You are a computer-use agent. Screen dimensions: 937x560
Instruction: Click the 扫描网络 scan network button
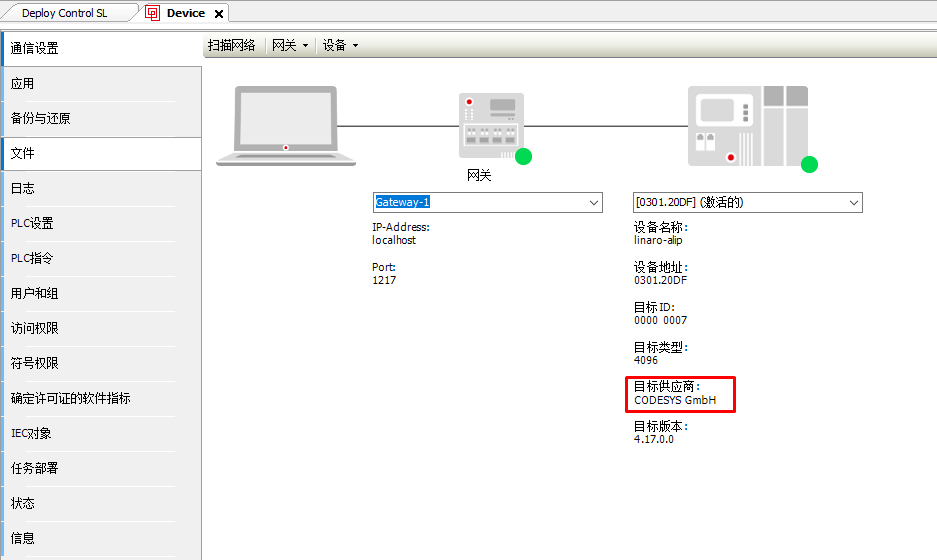point(231,45)
